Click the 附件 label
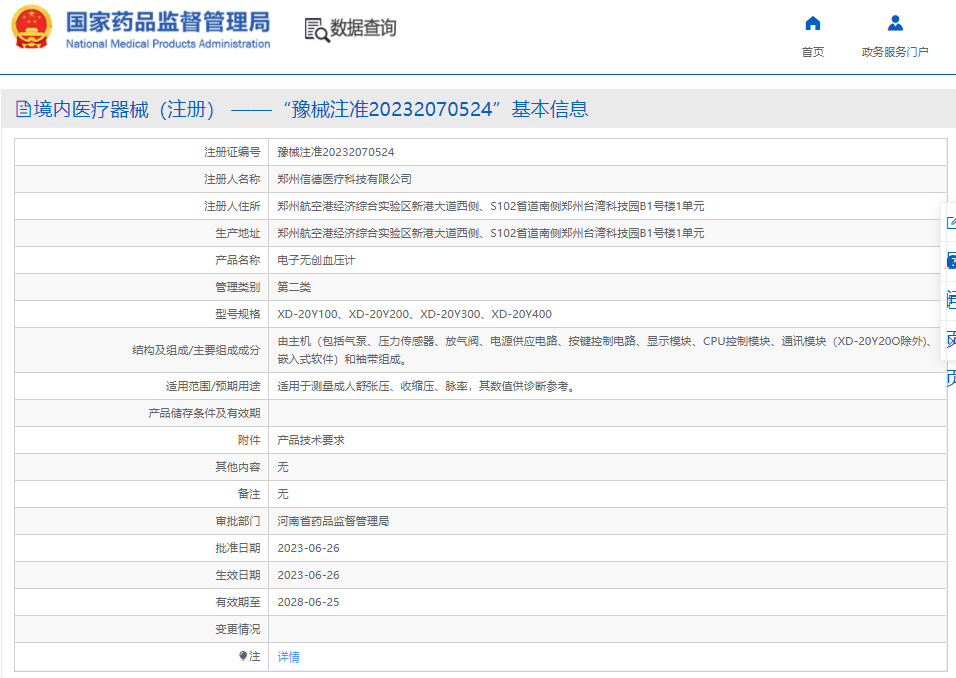 pyautogui.click(x=249, y=440)
